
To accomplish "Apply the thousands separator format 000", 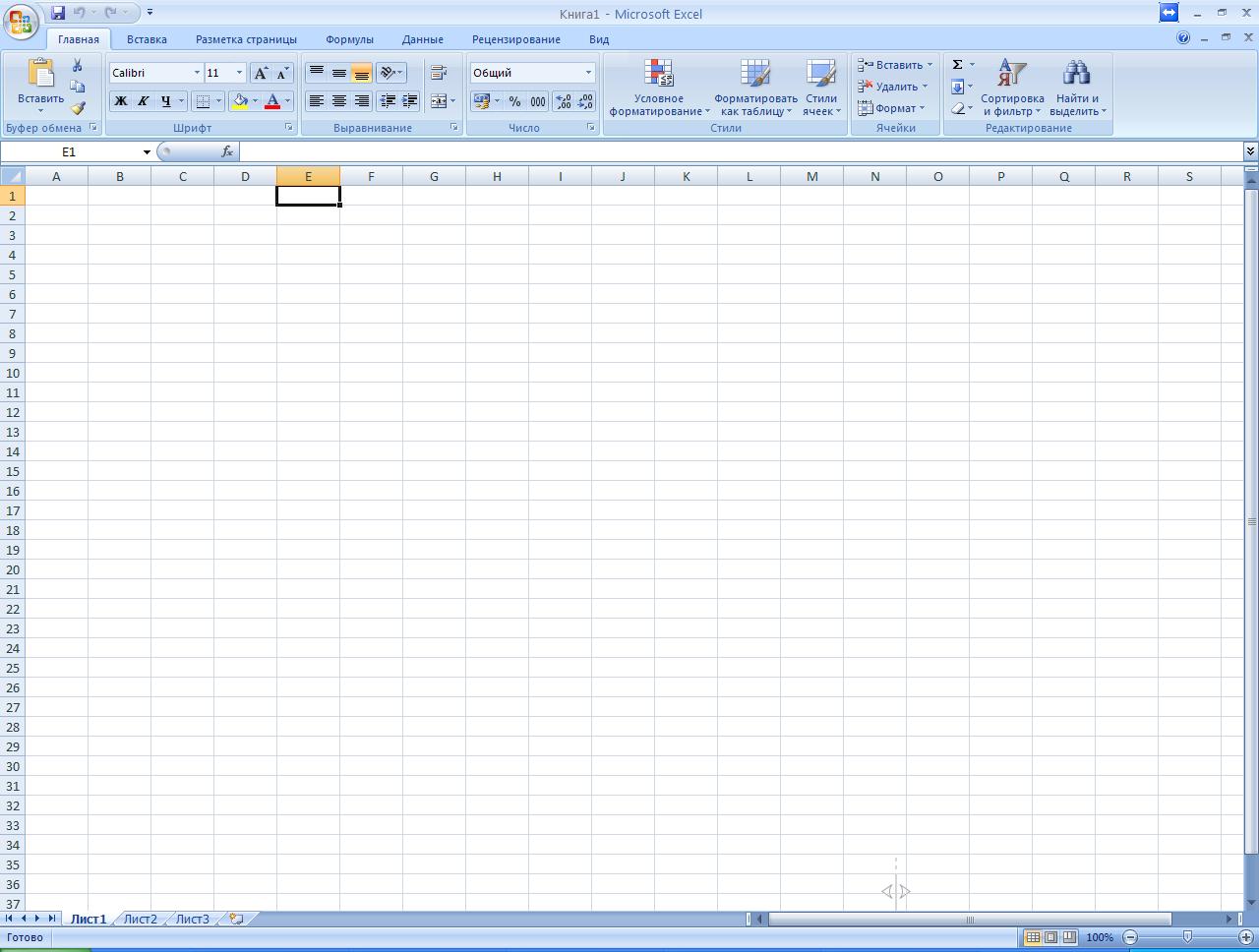I will 538,101.
